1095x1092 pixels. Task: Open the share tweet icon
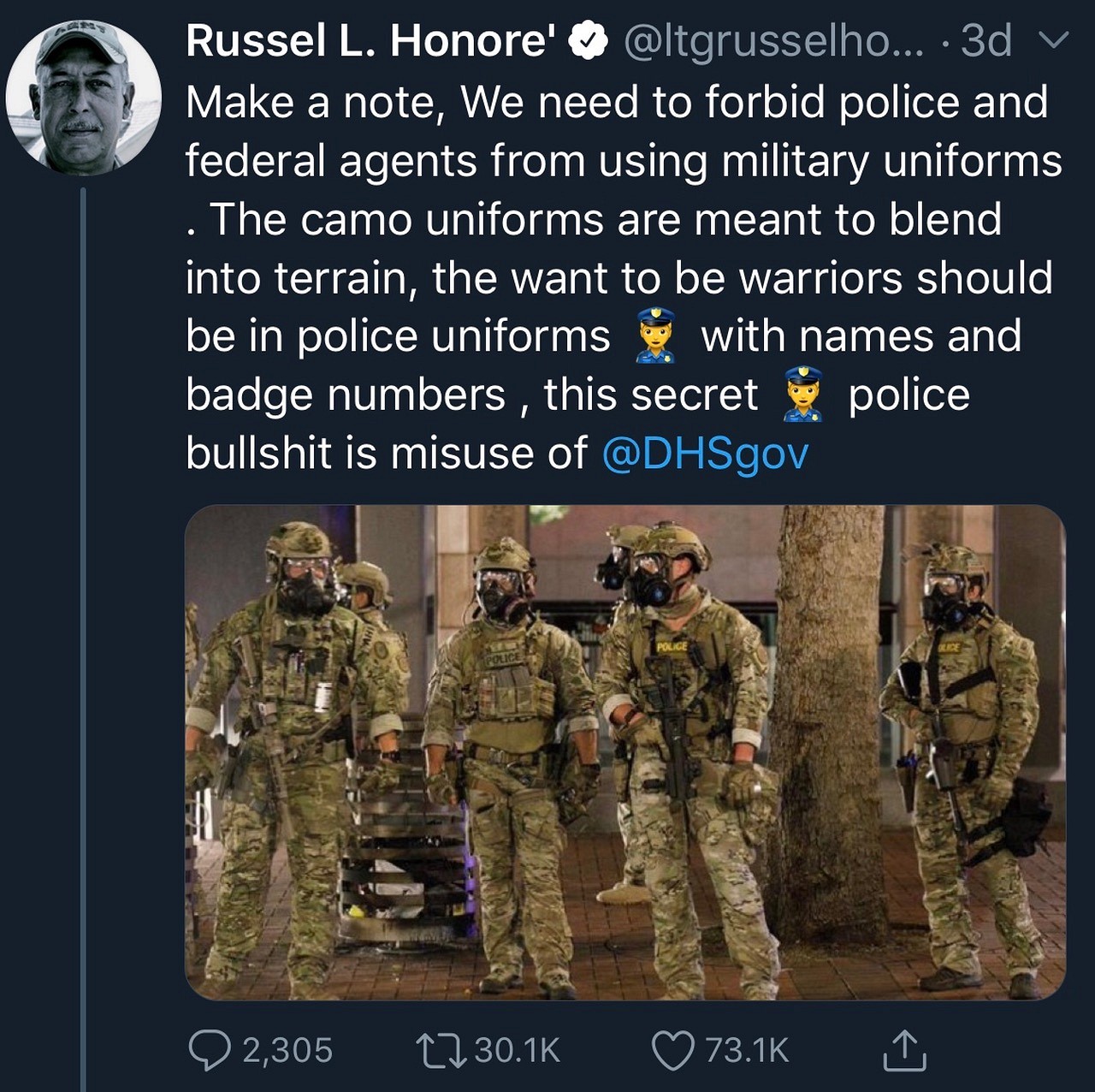(904, 1050)
